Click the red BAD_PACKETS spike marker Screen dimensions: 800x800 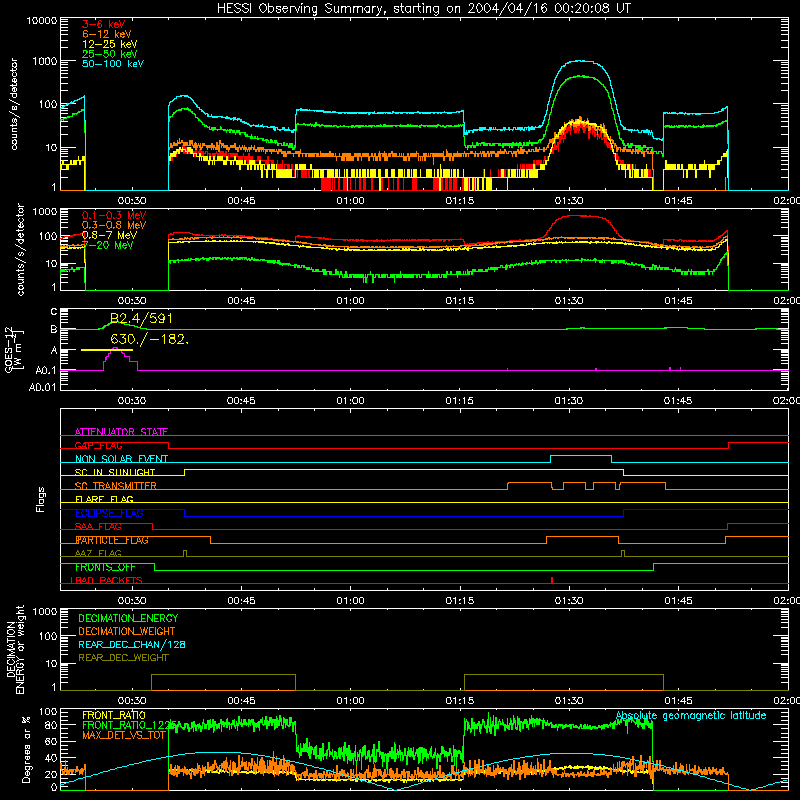tap(552, 580)
